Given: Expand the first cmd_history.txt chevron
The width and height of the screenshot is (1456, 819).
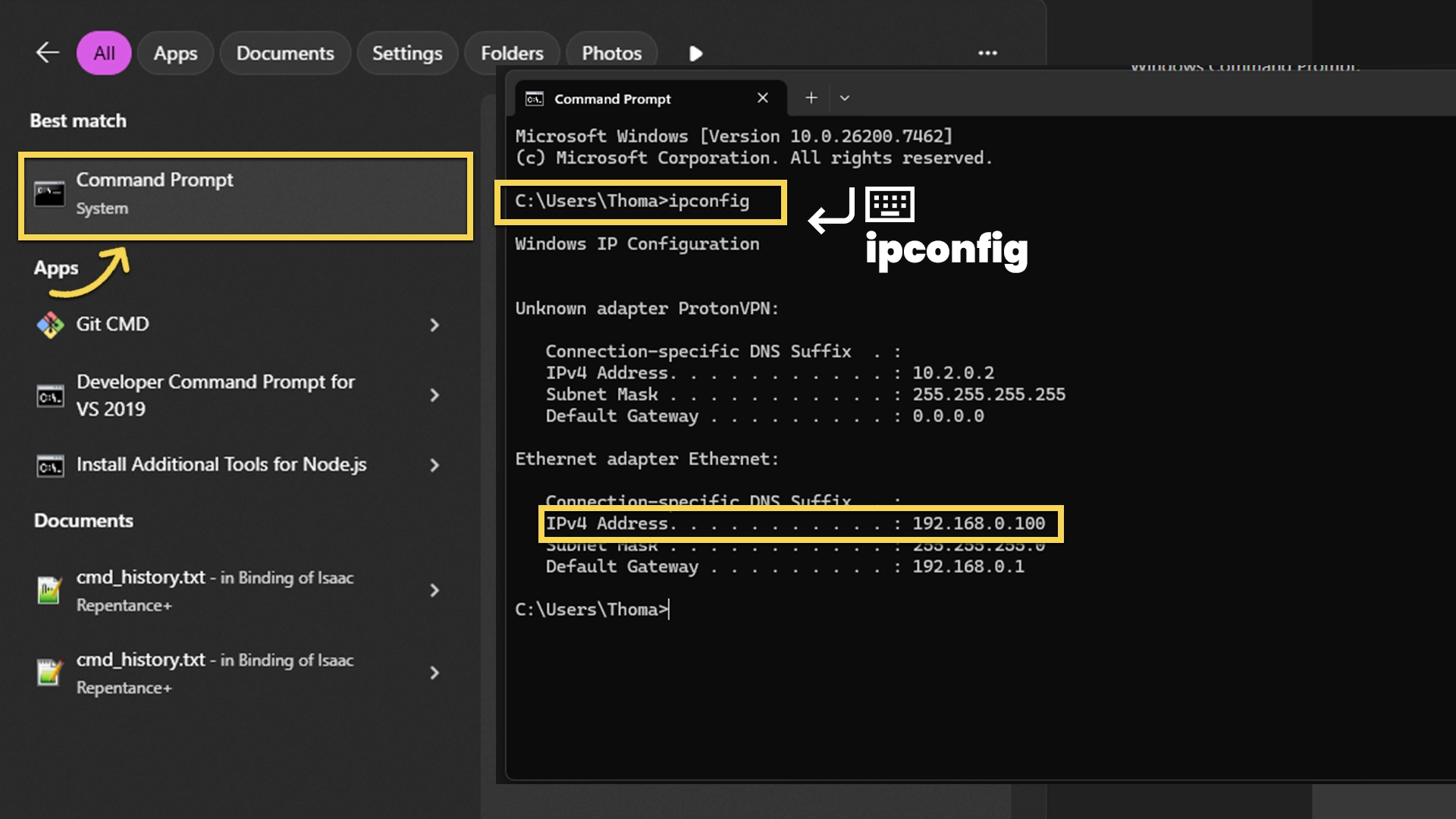Looking at the screenshot, I should 435,590.
